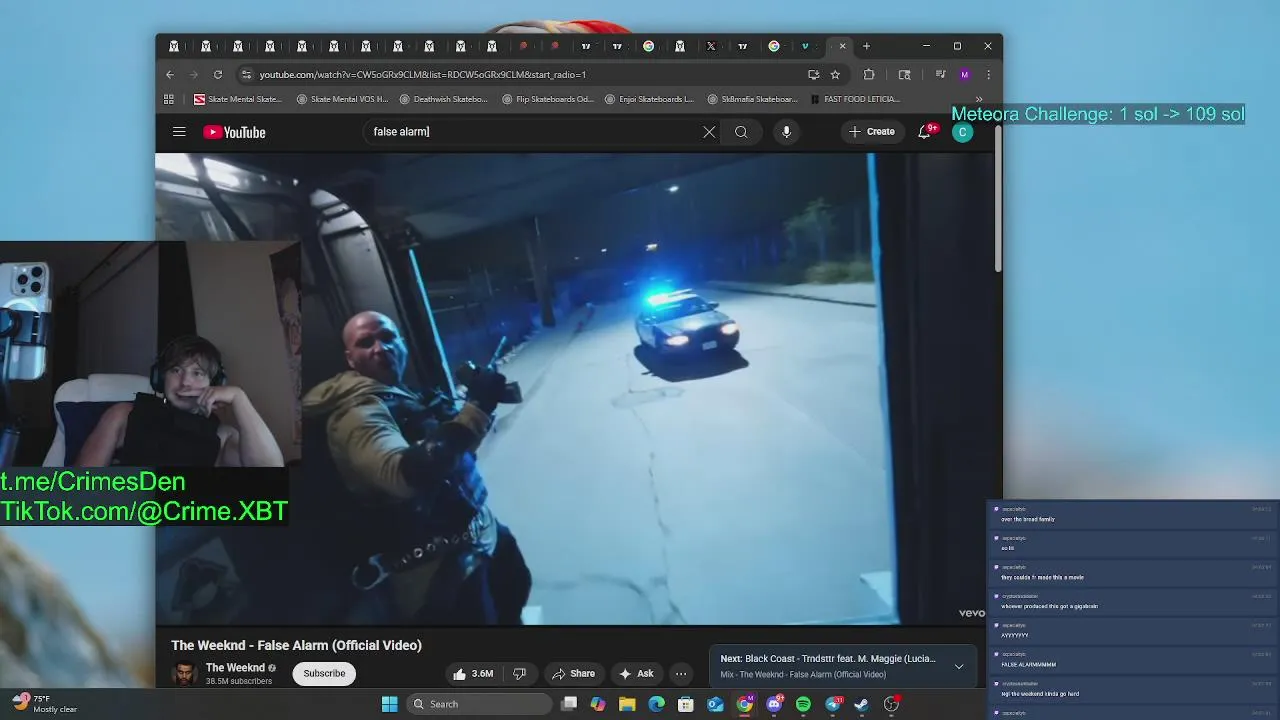
Task: Open The Weeknd channel name link
Action: [235, 668]
